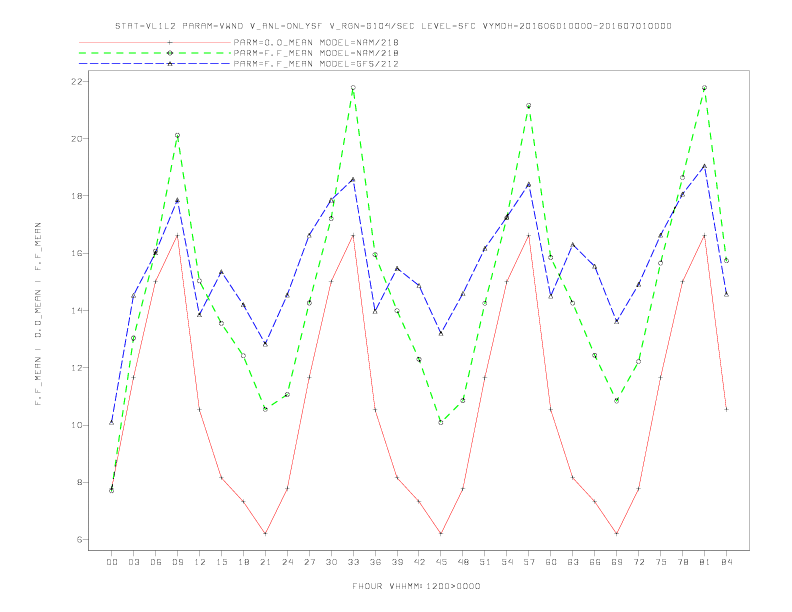Click x-axis forecast hour label 30

[331, 562]
